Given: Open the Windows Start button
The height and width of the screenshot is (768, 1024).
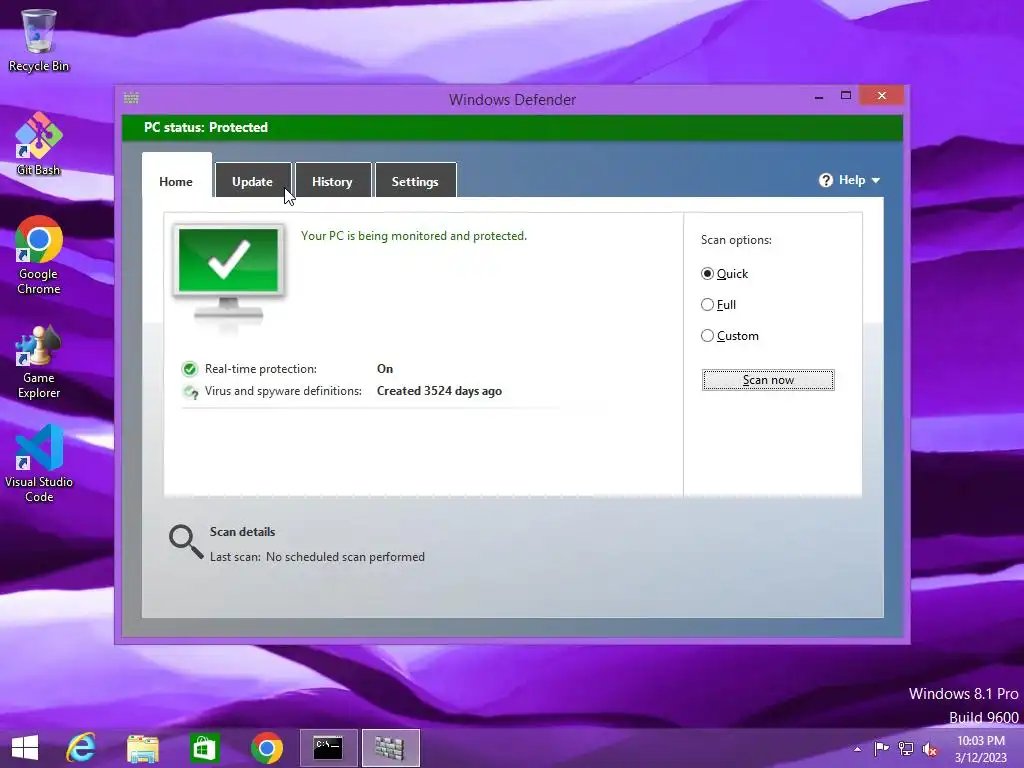Looking at the screenshot, I should coord(25,748).
